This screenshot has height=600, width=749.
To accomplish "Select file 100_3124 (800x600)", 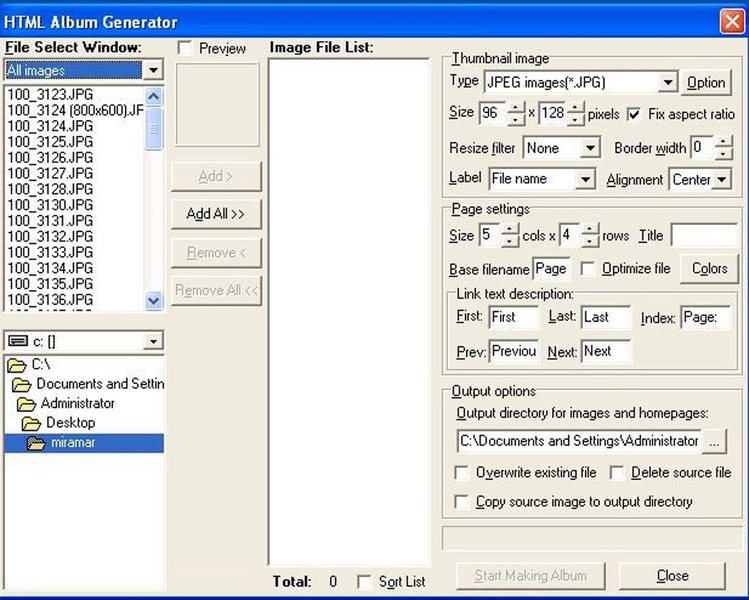I will 75,110.
